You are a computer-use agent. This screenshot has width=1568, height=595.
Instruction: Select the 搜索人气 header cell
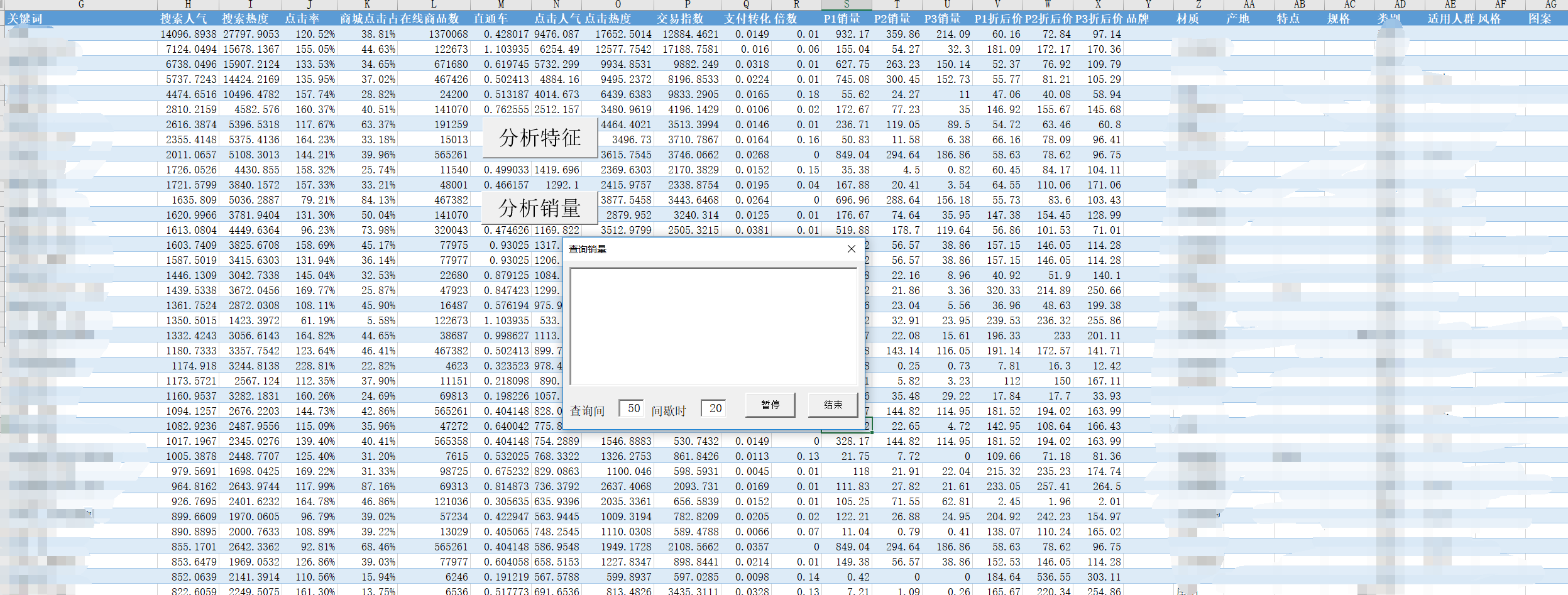pos(188,19)
